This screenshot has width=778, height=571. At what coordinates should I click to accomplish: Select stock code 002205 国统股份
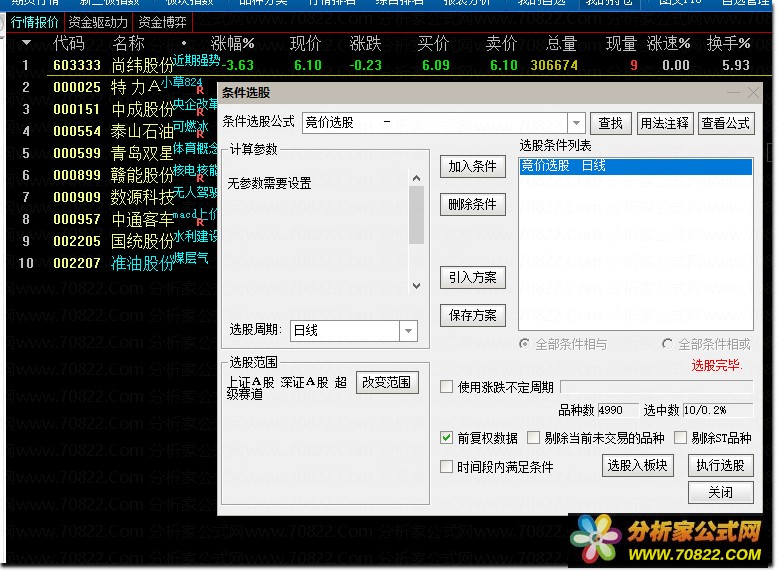tap(77, 241)
